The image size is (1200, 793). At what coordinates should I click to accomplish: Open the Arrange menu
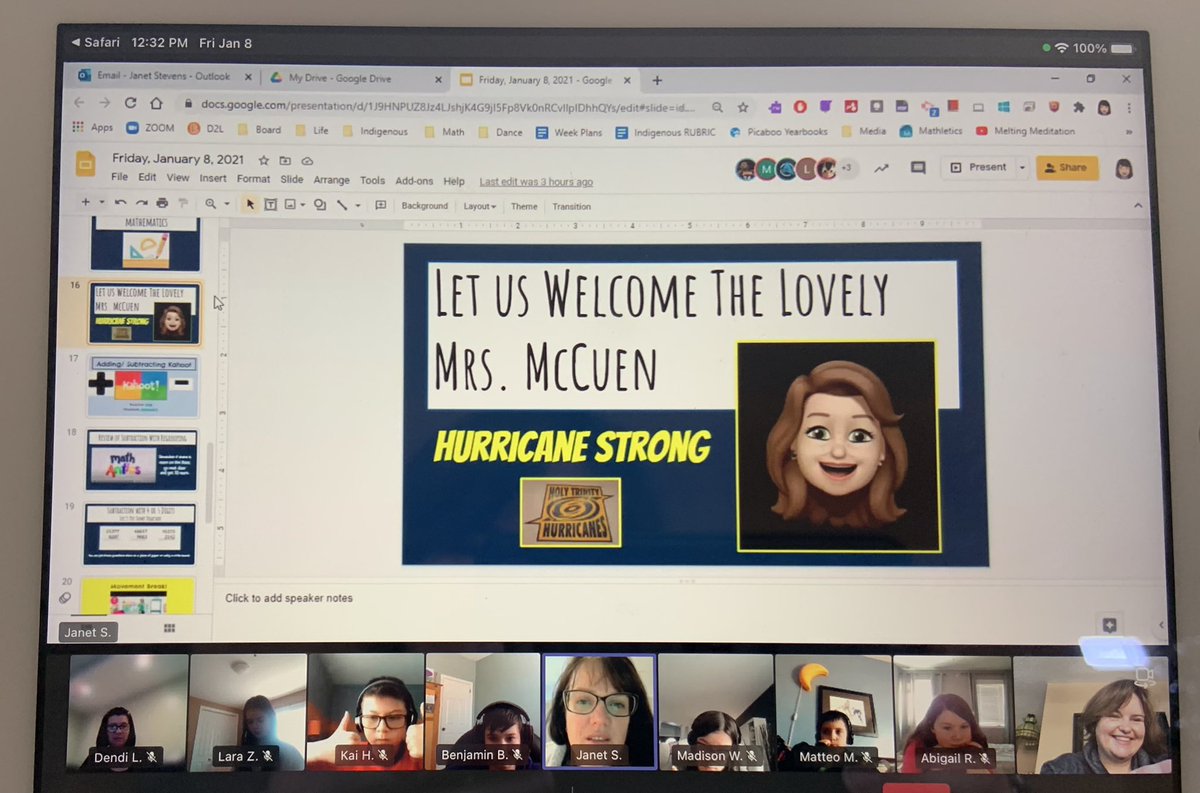332,180
